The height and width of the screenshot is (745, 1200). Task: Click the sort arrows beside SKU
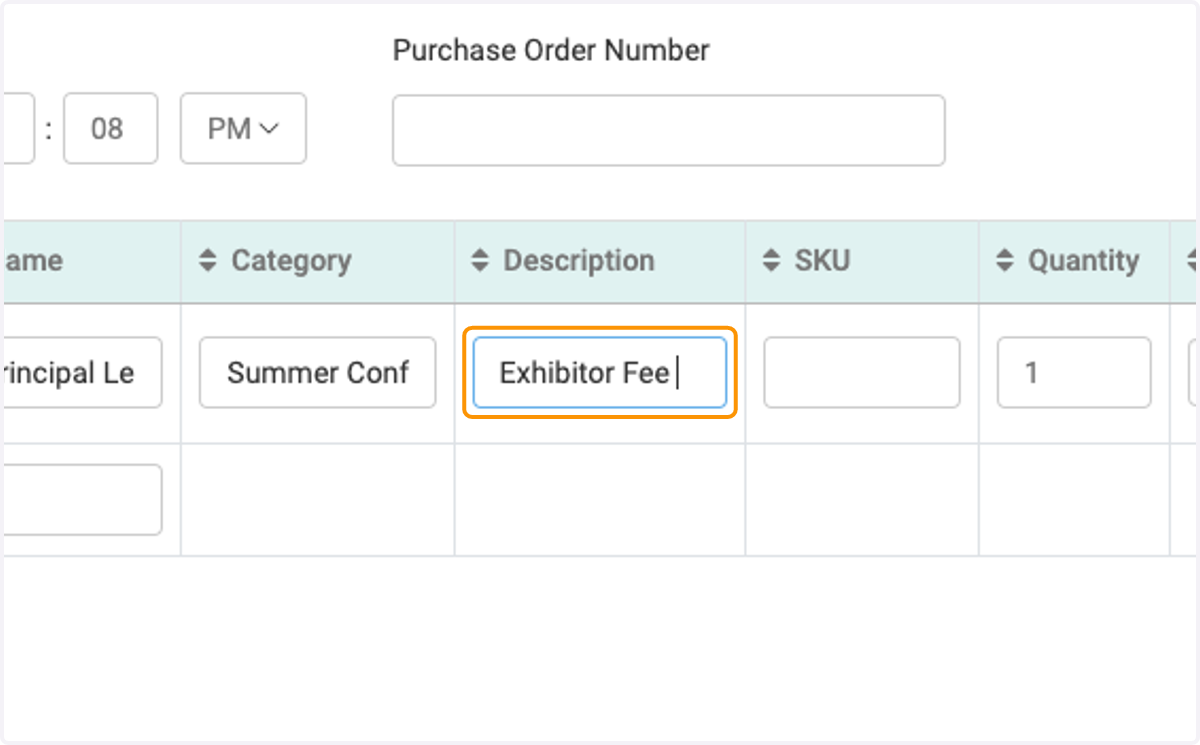tap(771, 261)
